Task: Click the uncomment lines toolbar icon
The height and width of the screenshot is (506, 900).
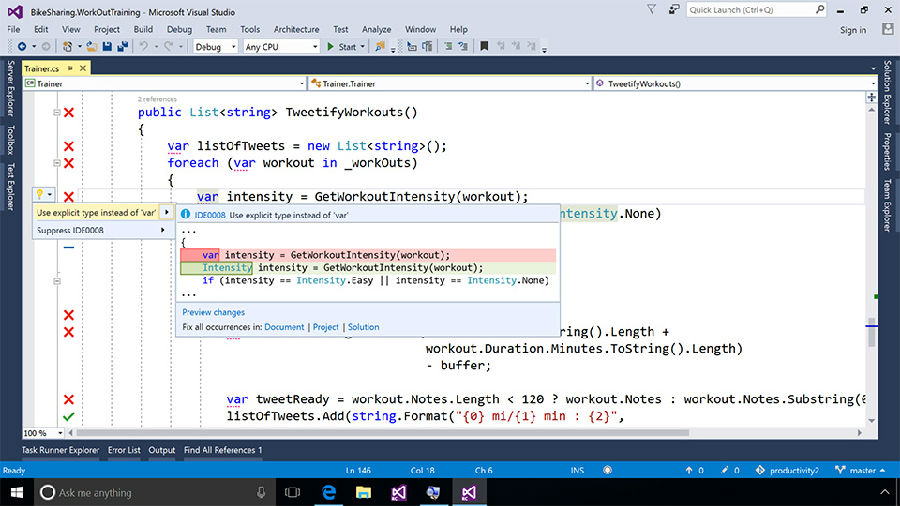Action: click(x=463, y=46)
